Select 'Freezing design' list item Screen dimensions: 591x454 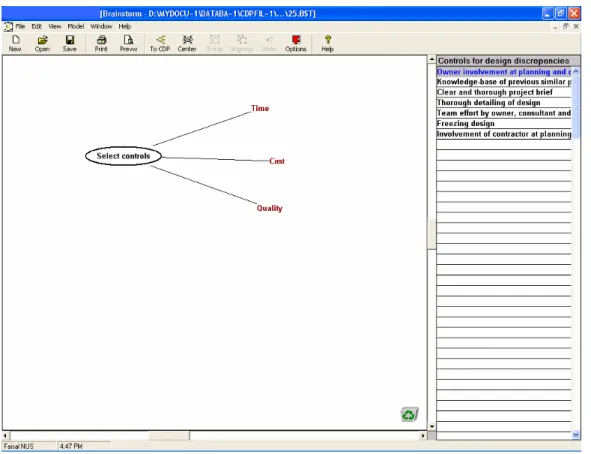[504, 124]
